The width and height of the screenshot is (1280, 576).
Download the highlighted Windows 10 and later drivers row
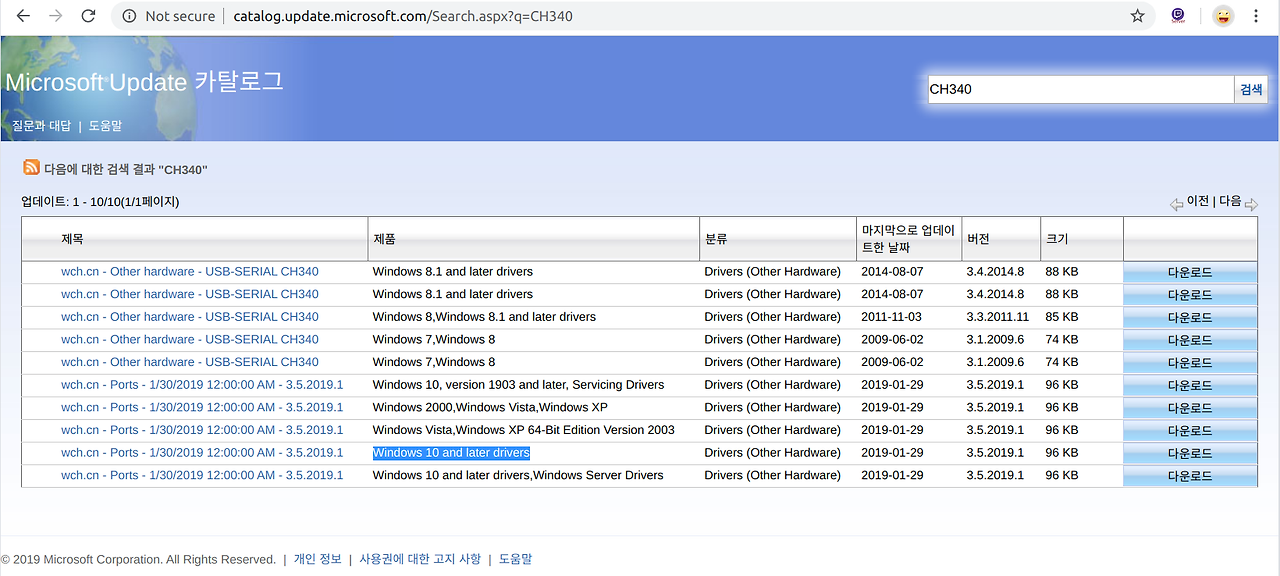point(1190,453)
